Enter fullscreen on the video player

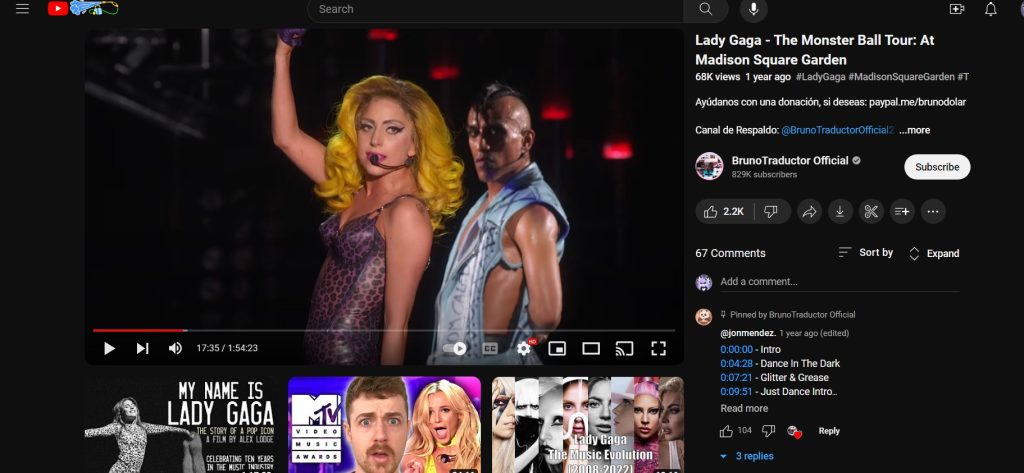[658, 348]
